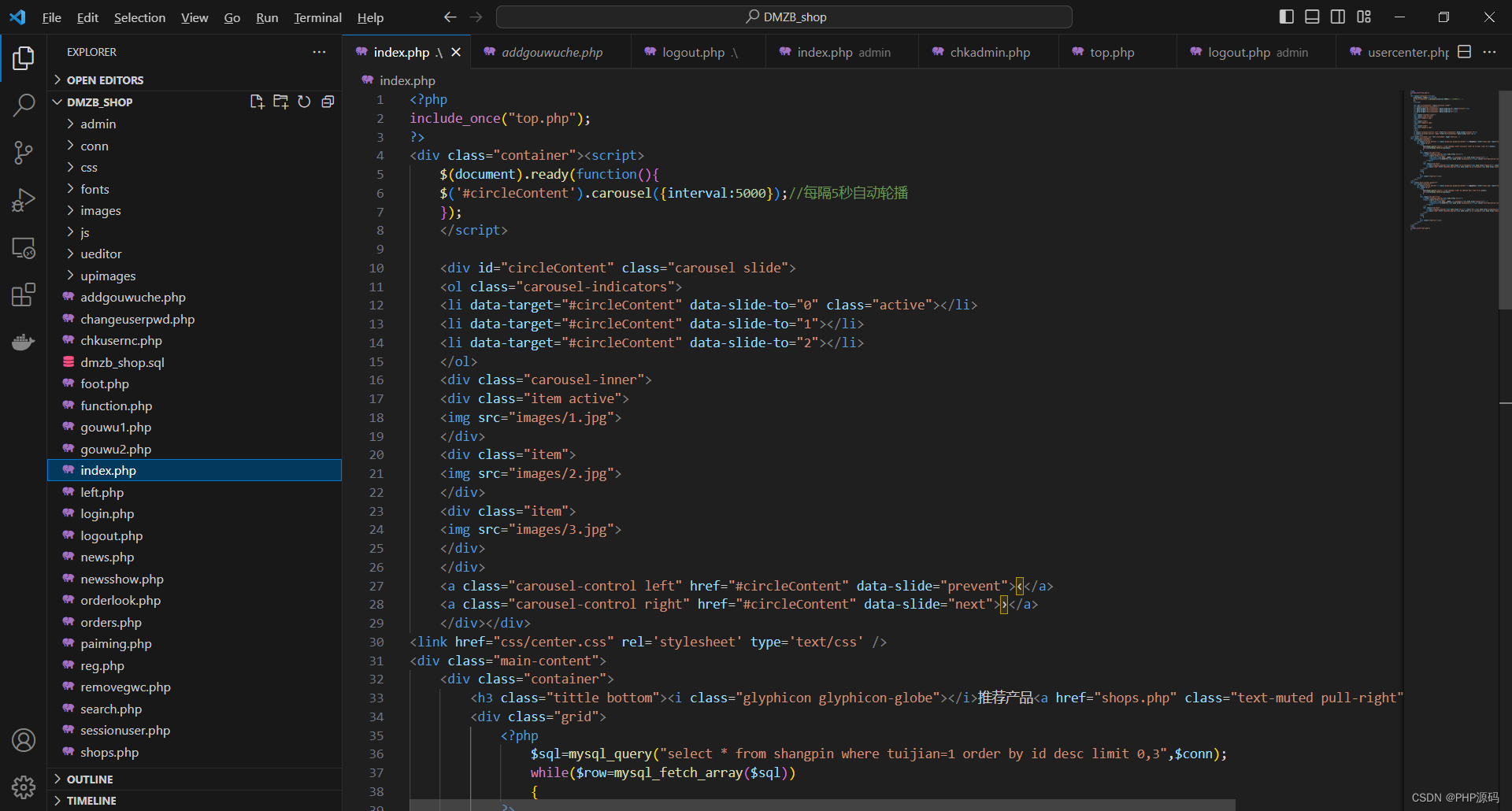Go back using the navigation arrow
The height and width of the screenshot is (811, 1512).
point(450,17)
